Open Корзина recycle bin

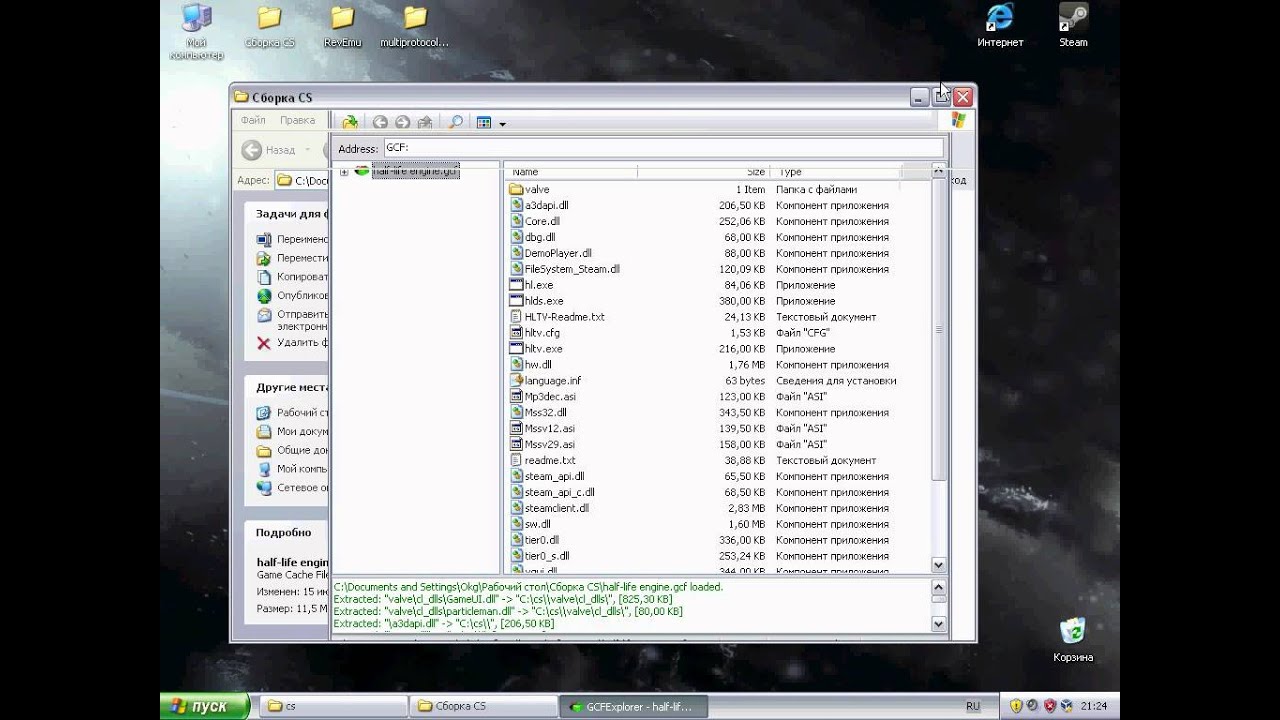(x=1072, y=641)
